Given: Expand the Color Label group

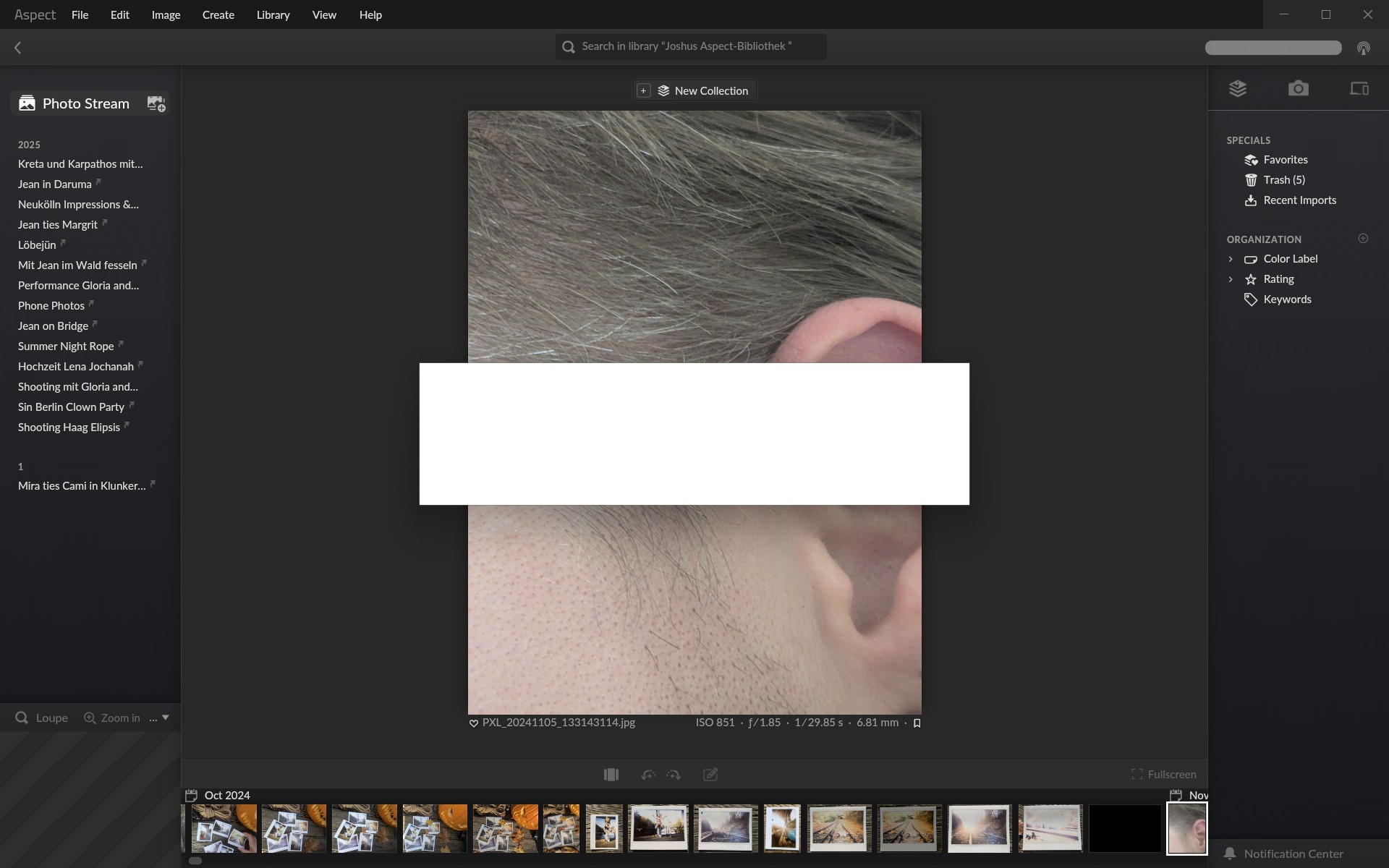Looking at the screenshot, I should pos(1231,259).
